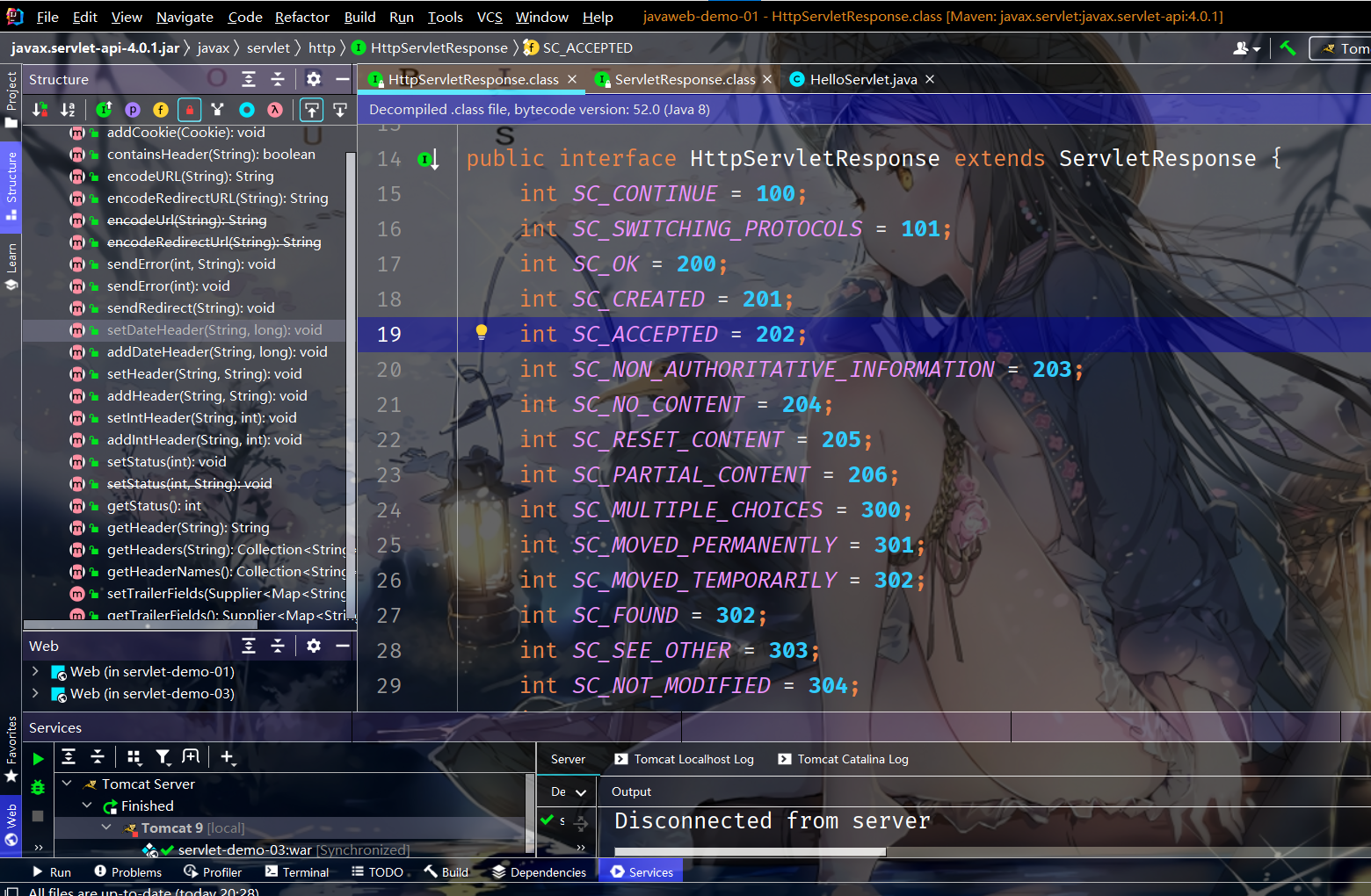Open Web panel settings gear
The height and width of the screenshot is (896, 1371).
[x=314, y=646]
